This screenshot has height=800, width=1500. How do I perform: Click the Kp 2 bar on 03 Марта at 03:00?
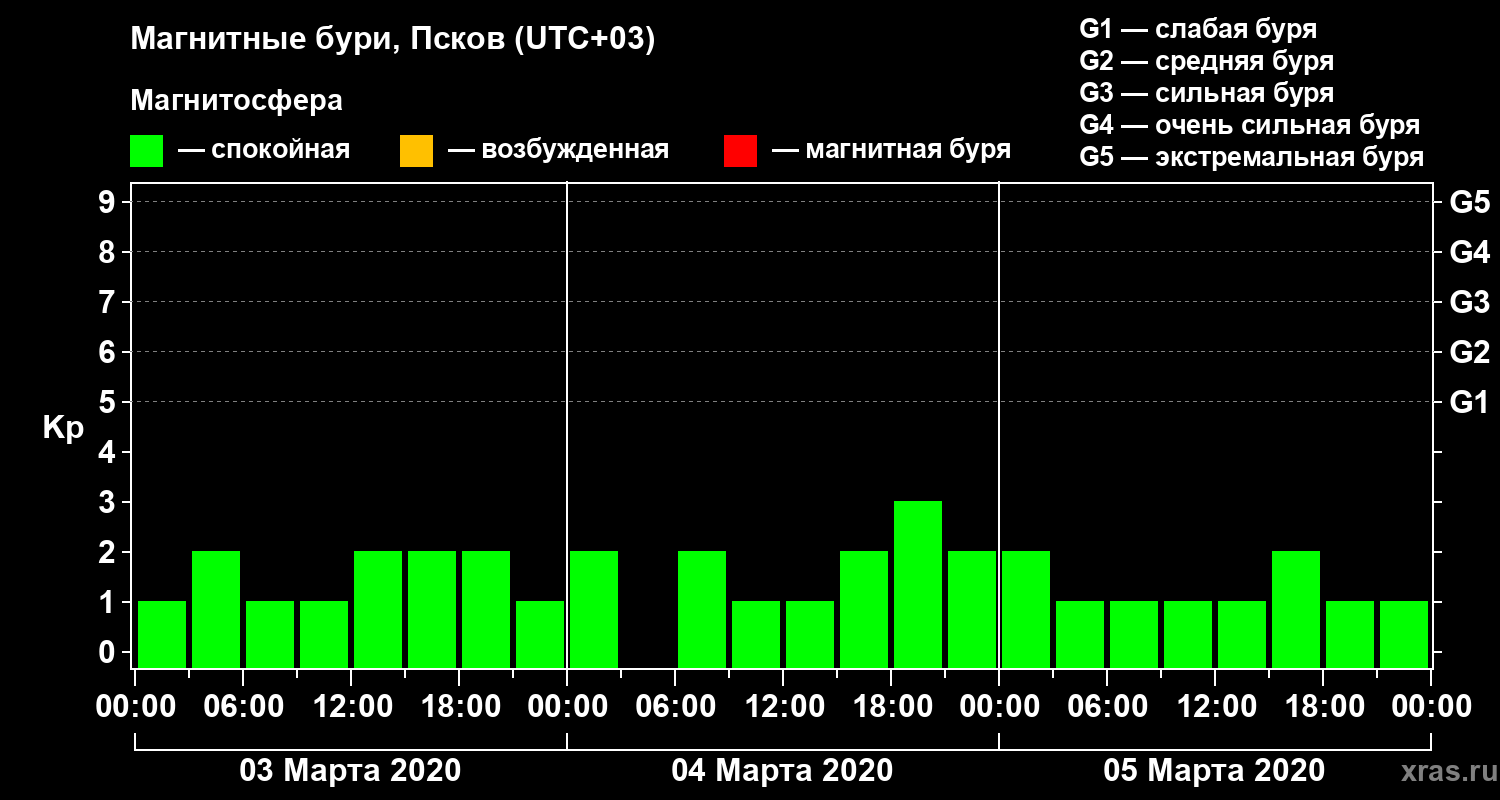tap(216, 609)
